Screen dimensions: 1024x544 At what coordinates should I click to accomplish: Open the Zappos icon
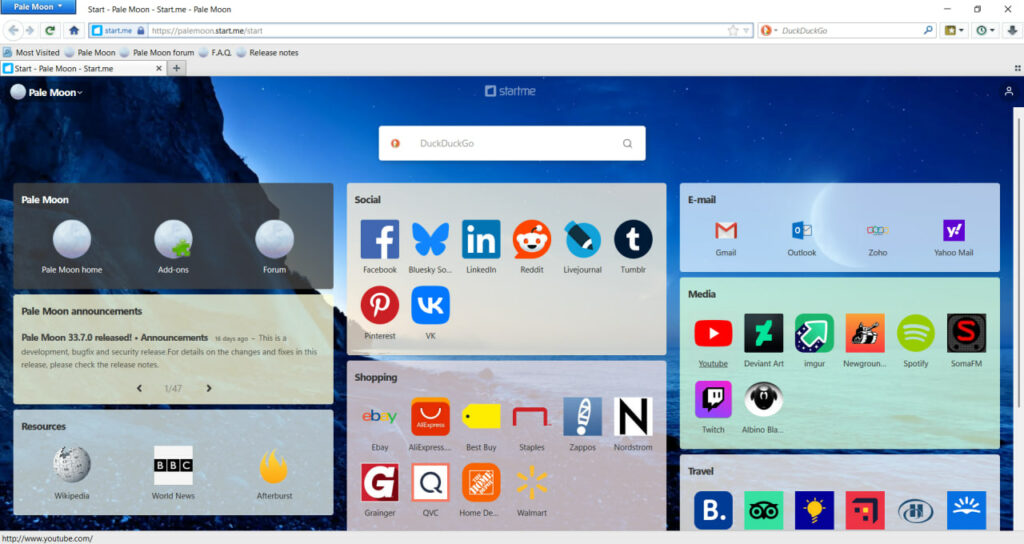click(x=583, y=417)
